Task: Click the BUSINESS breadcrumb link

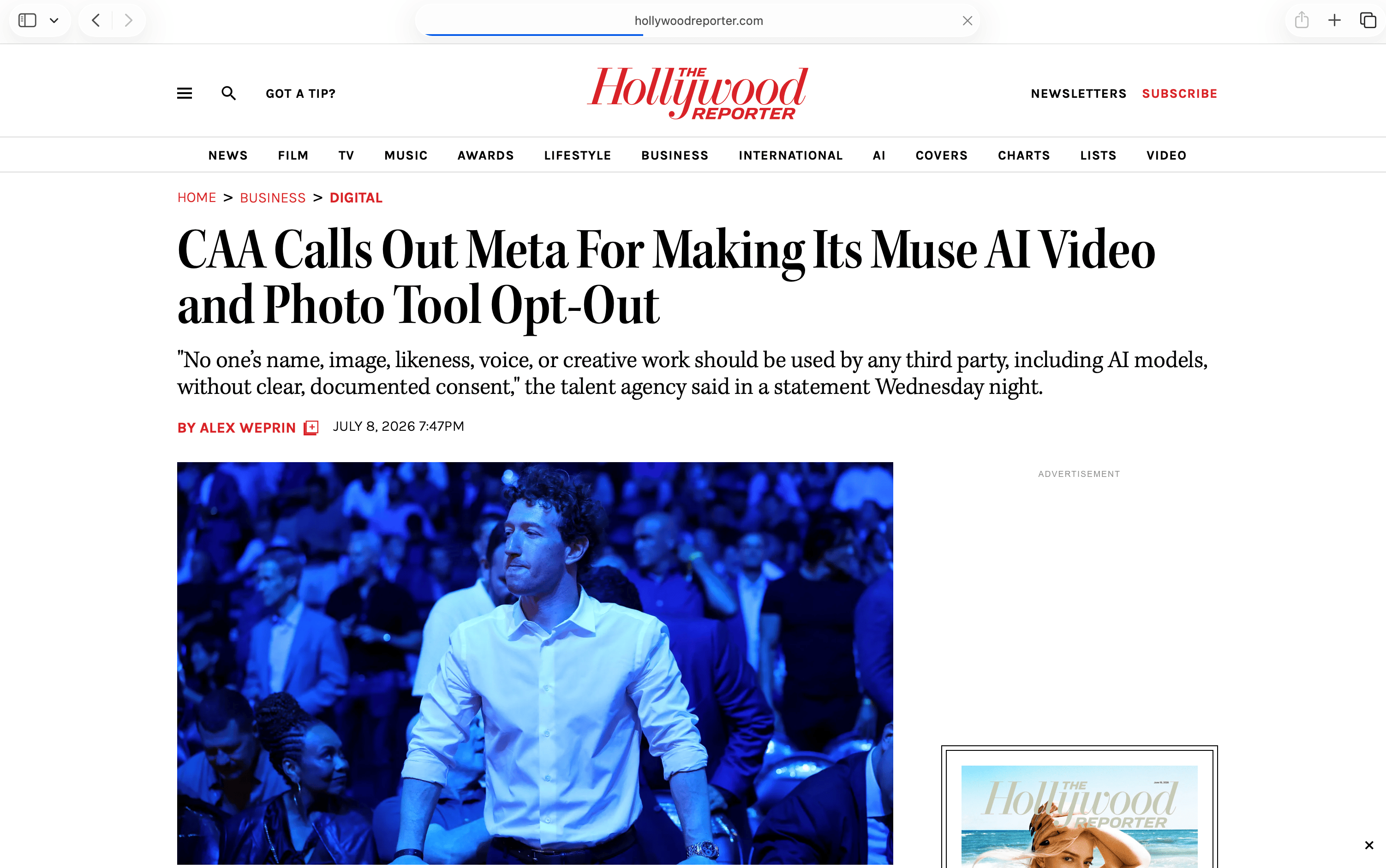Action: 273,197
